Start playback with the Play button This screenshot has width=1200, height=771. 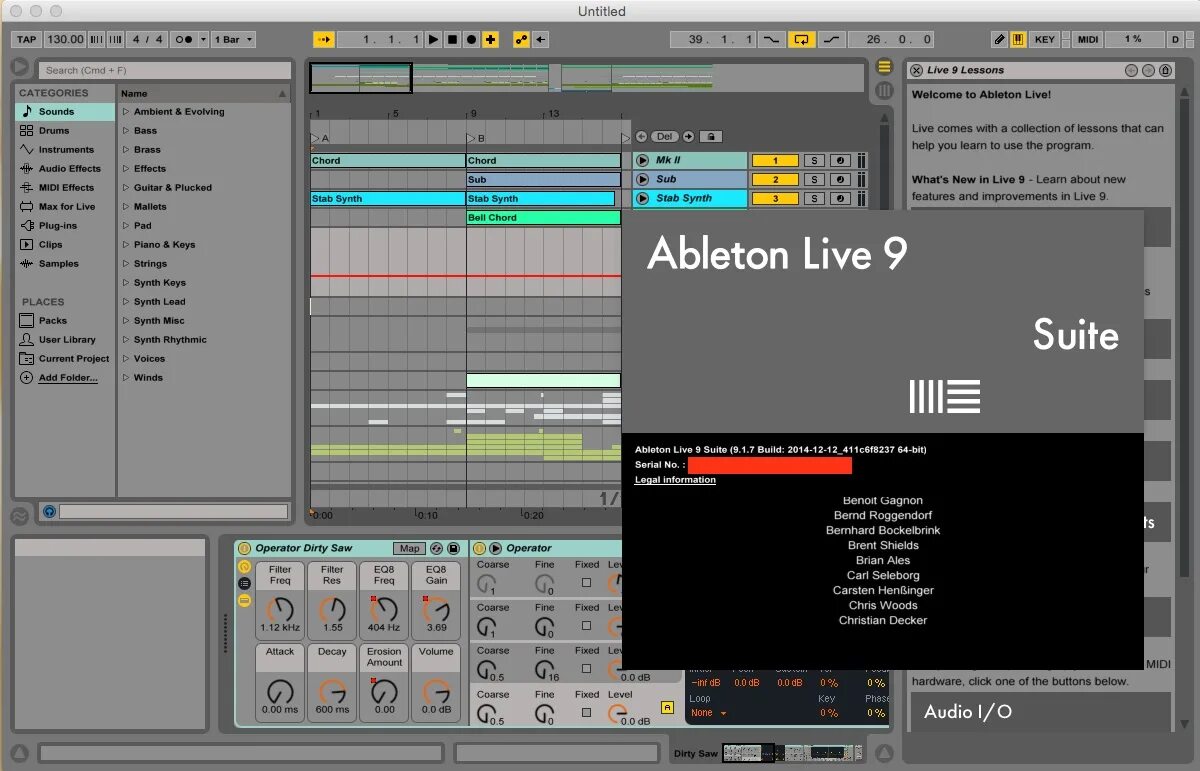click(433, 39)
